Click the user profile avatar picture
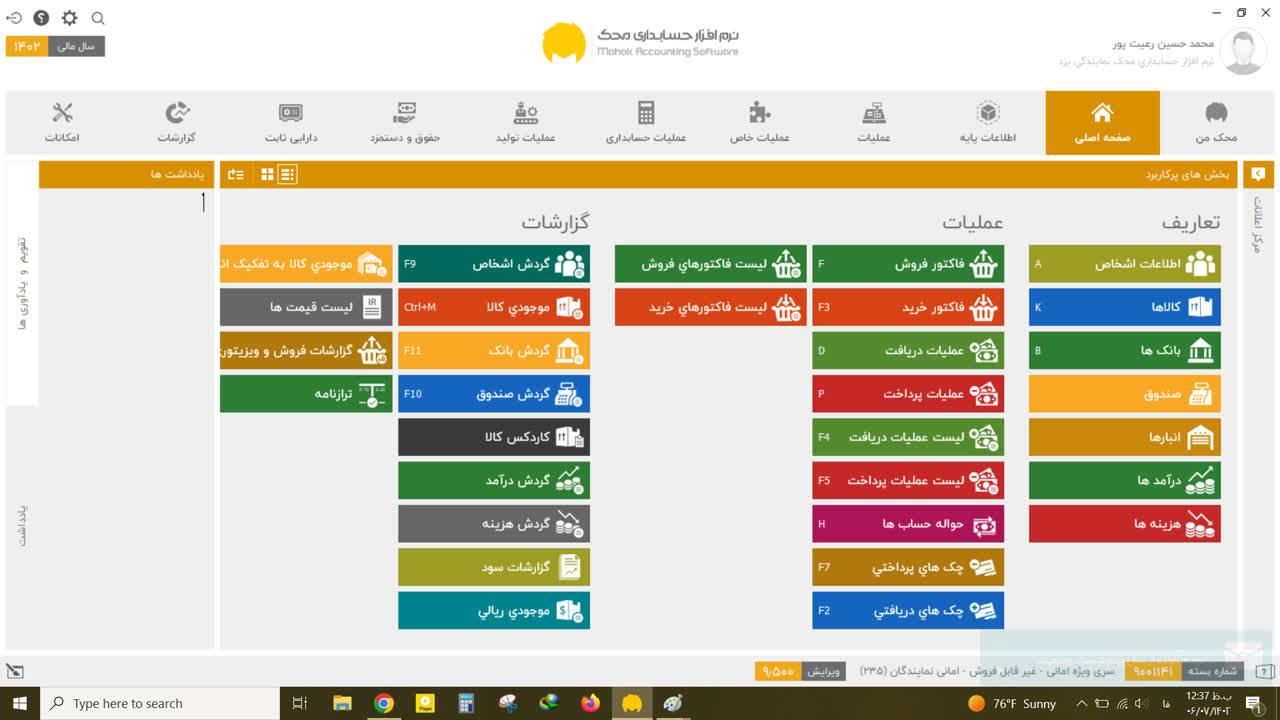Viewport: 1280px width, 720px height. [1243, 52]
